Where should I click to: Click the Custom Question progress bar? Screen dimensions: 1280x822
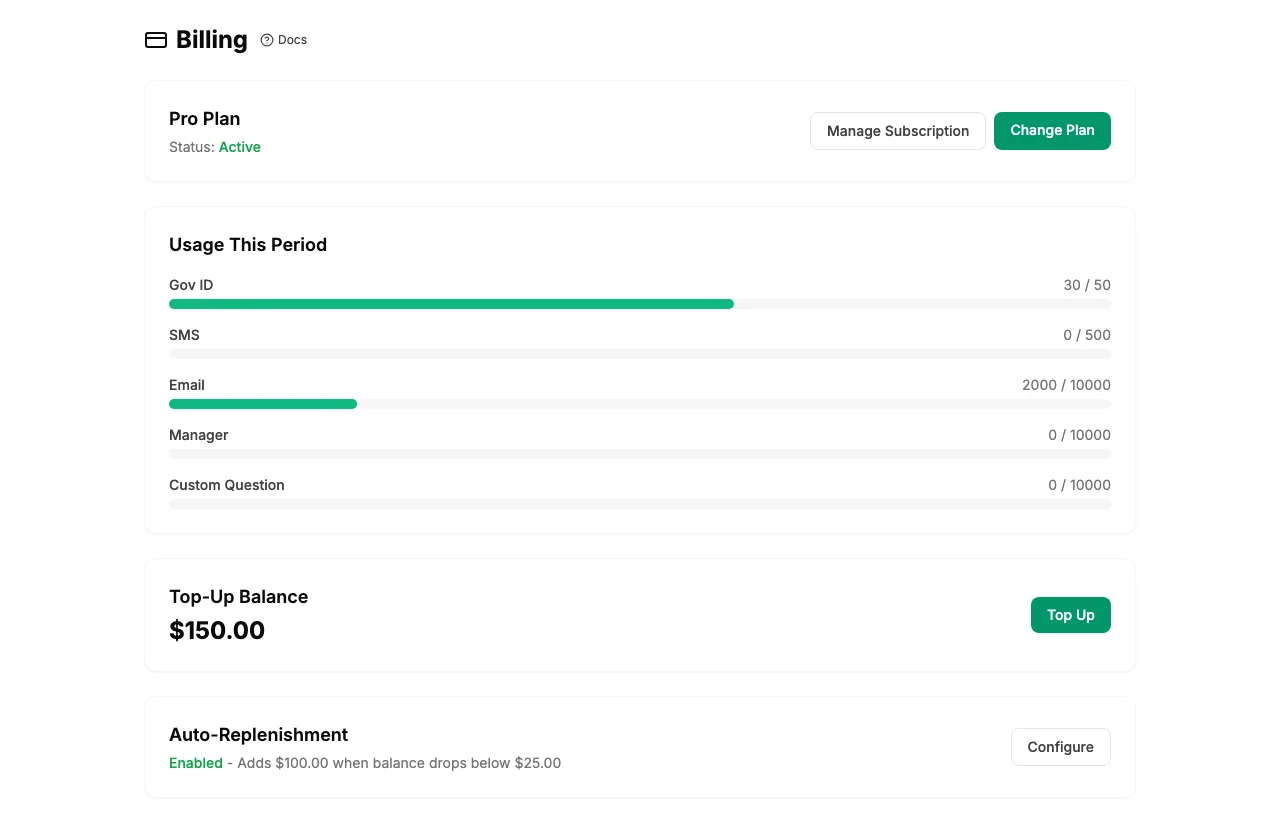(x=640, y=503)
